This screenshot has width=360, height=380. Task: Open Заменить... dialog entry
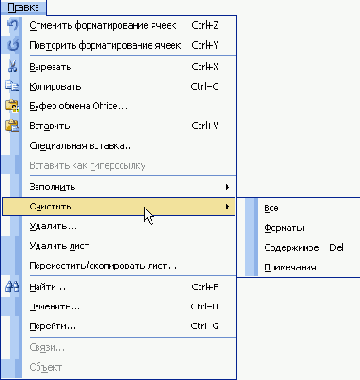(54, 307)
